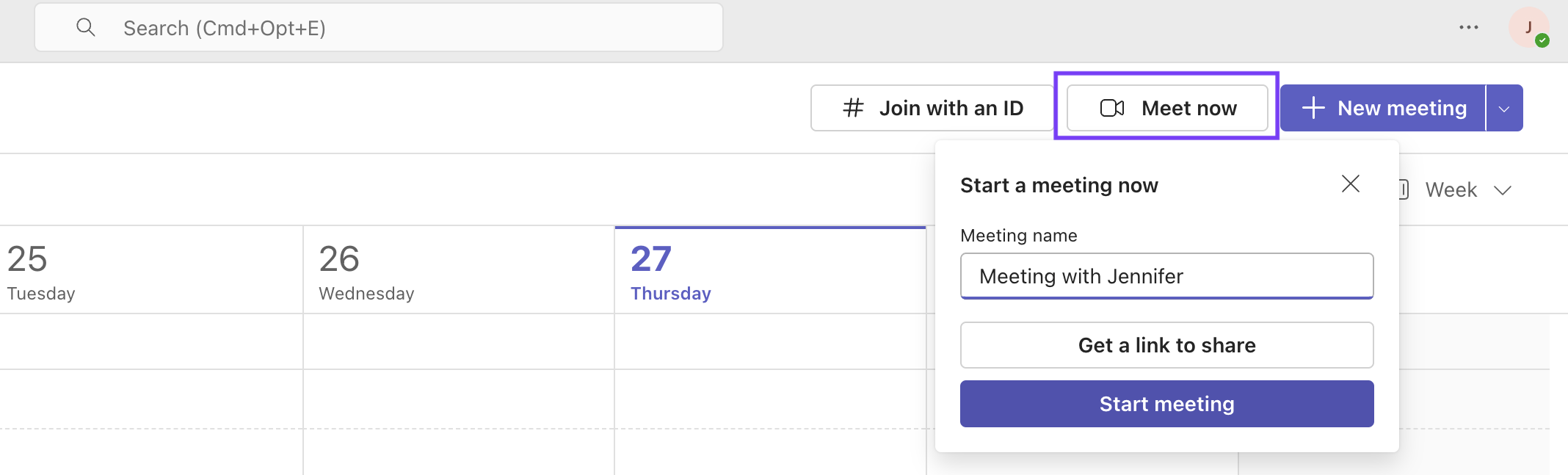Click Get a link to share

1166,345
